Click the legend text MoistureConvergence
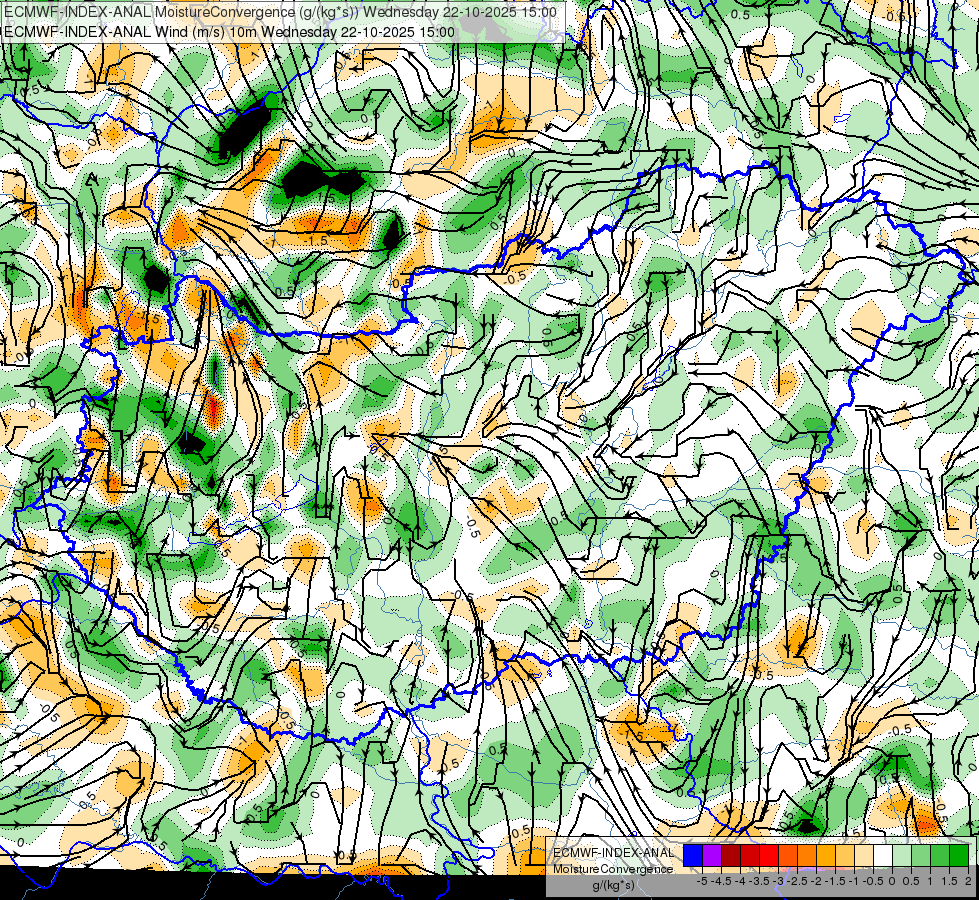The width and height of the screenshot is (979, 900). (x=613, y=869)
